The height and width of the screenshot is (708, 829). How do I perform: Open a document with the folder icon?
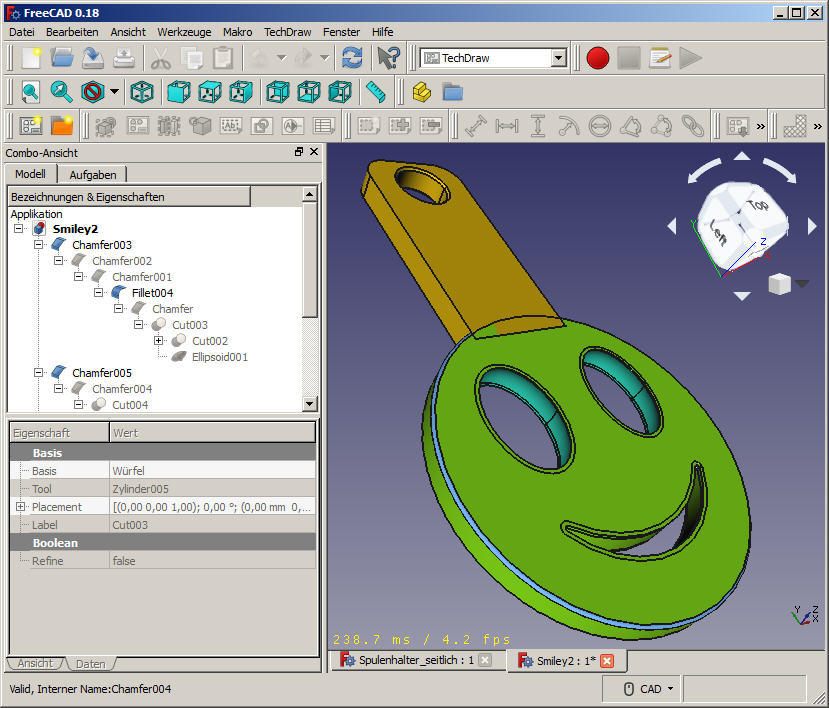pyautogui.click(x=62, y=58)
